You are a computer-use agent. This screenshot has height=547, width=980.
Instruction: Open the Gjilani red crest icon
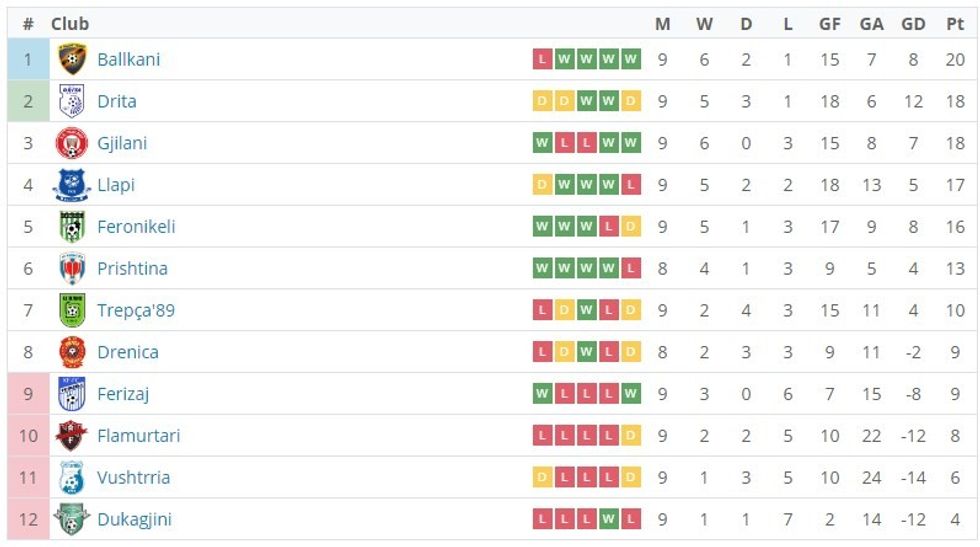coord(72,143)
